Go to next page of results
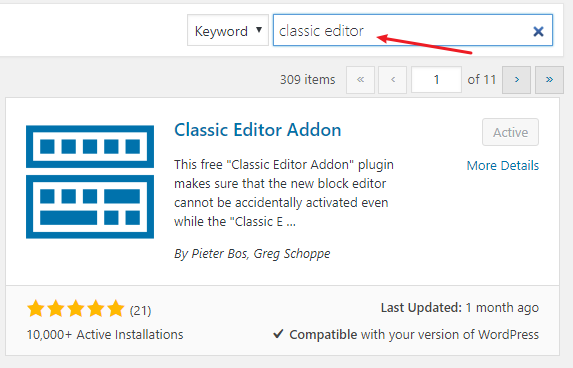 click(x=516, y=80)
